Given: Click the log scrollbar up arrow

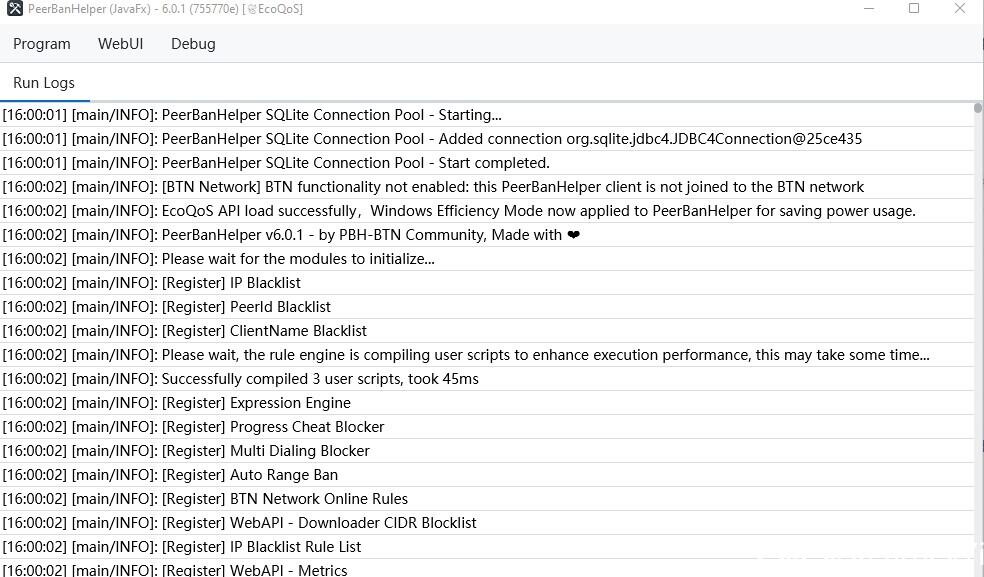Looking at the screenshot, I should [x=978, y=108].
